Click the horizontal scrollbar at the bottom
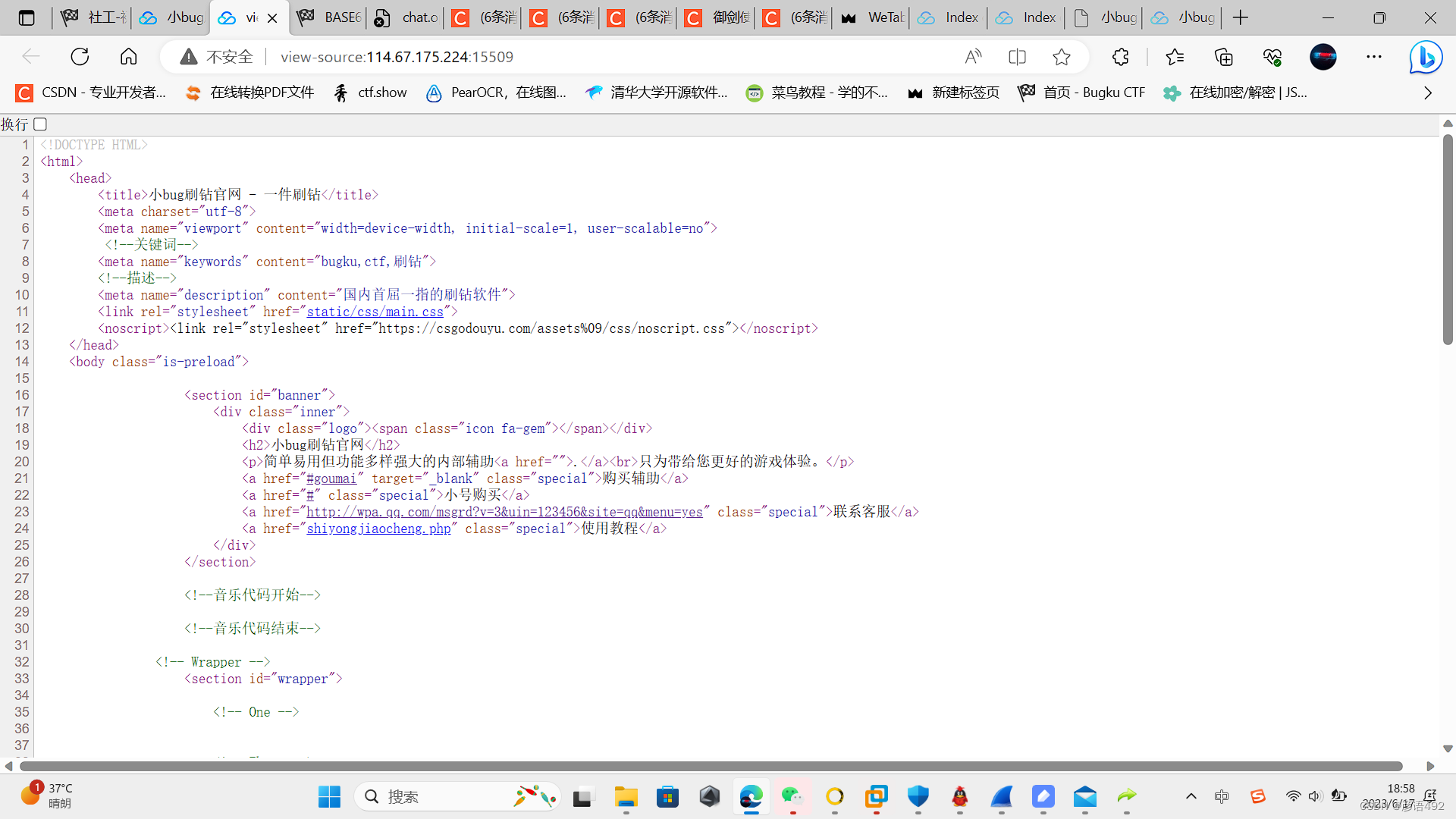This screenshot has width=1456, height=819. click(x=711, y=766)
